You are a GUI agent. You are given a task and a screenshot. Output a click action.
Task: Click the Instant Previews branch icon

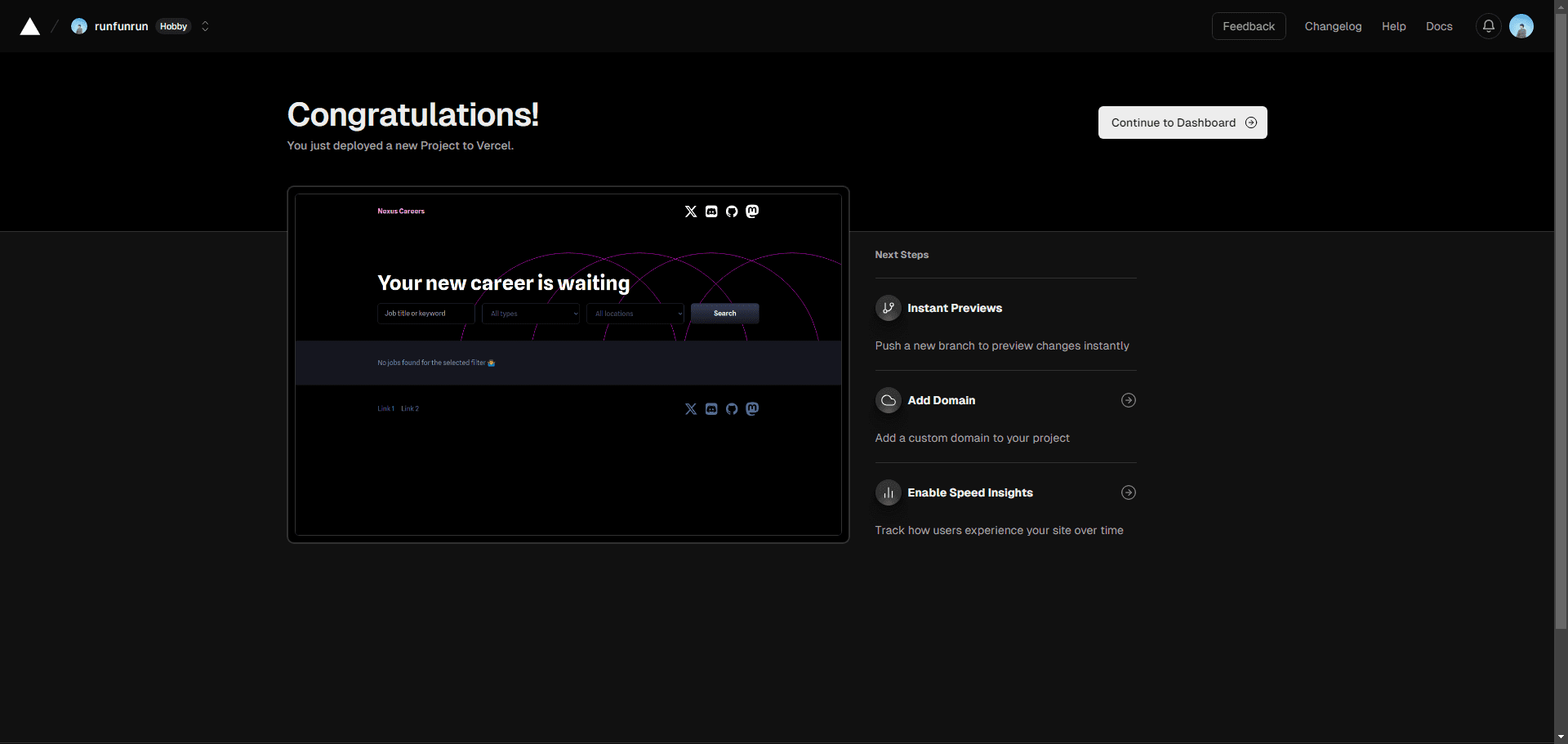coord(889,308)
